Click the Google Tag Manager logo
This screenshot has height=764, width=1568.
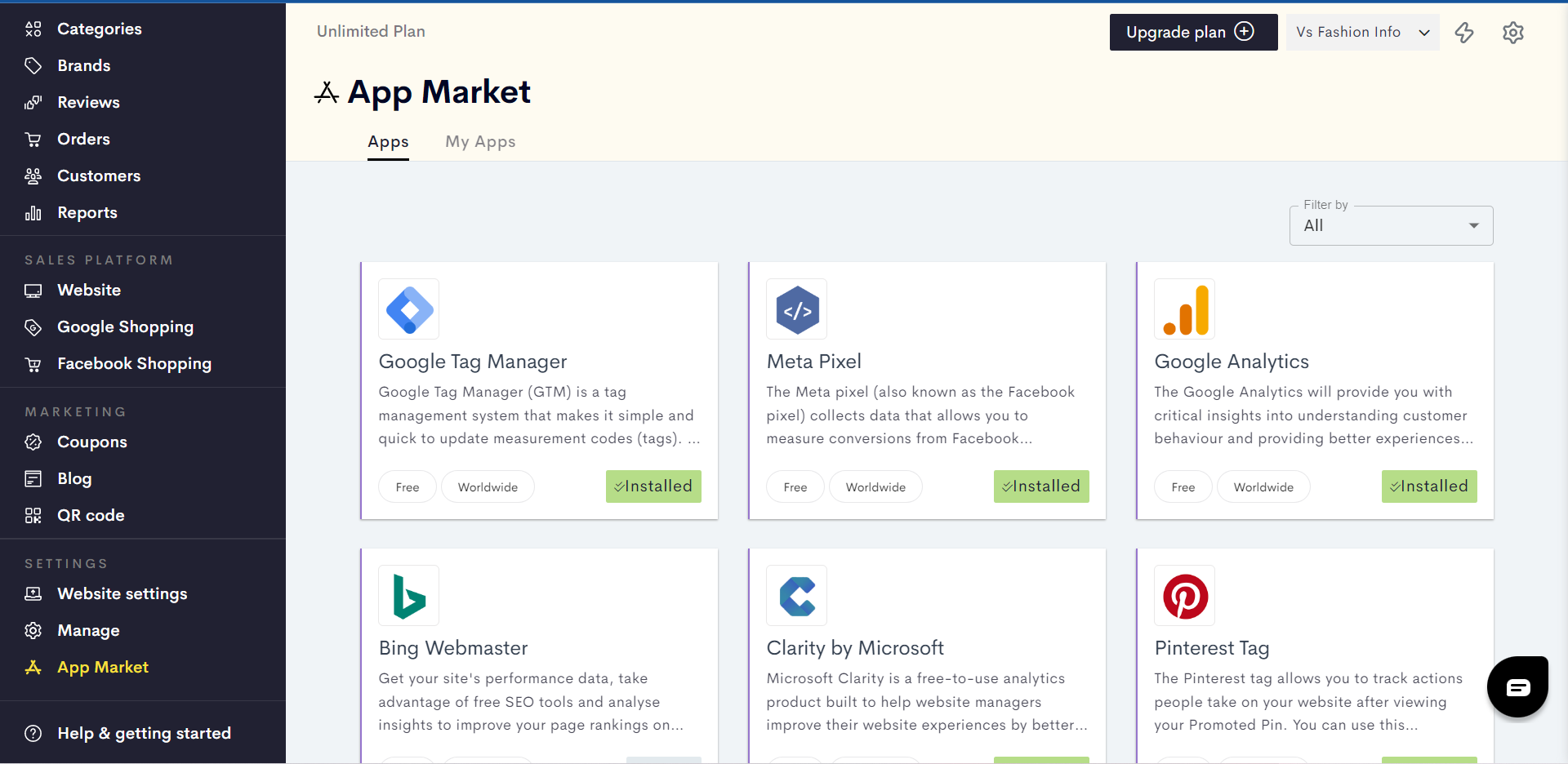409,309
